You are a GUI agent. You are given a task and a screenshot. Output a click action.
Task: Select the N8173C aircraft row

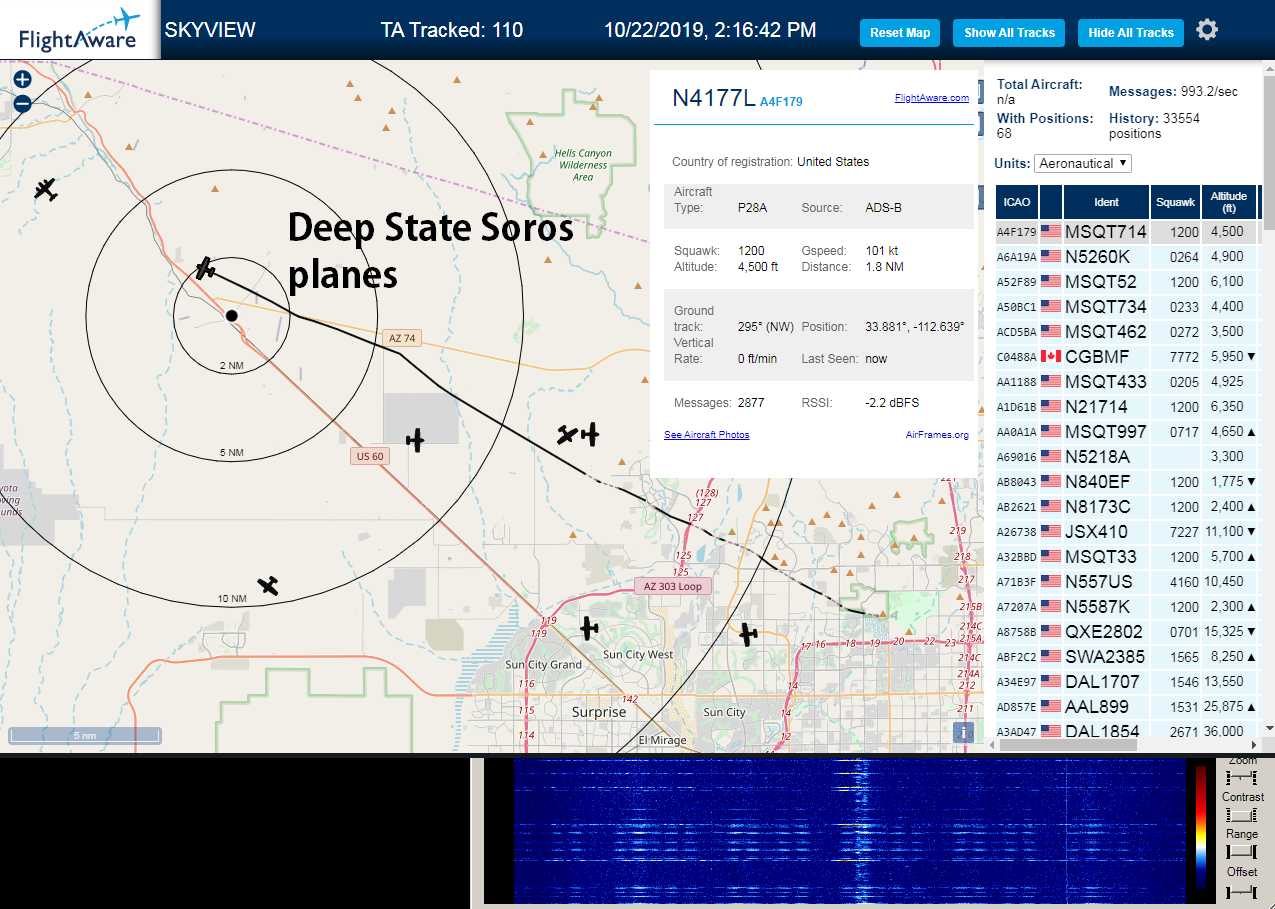tap(1128, 507)
